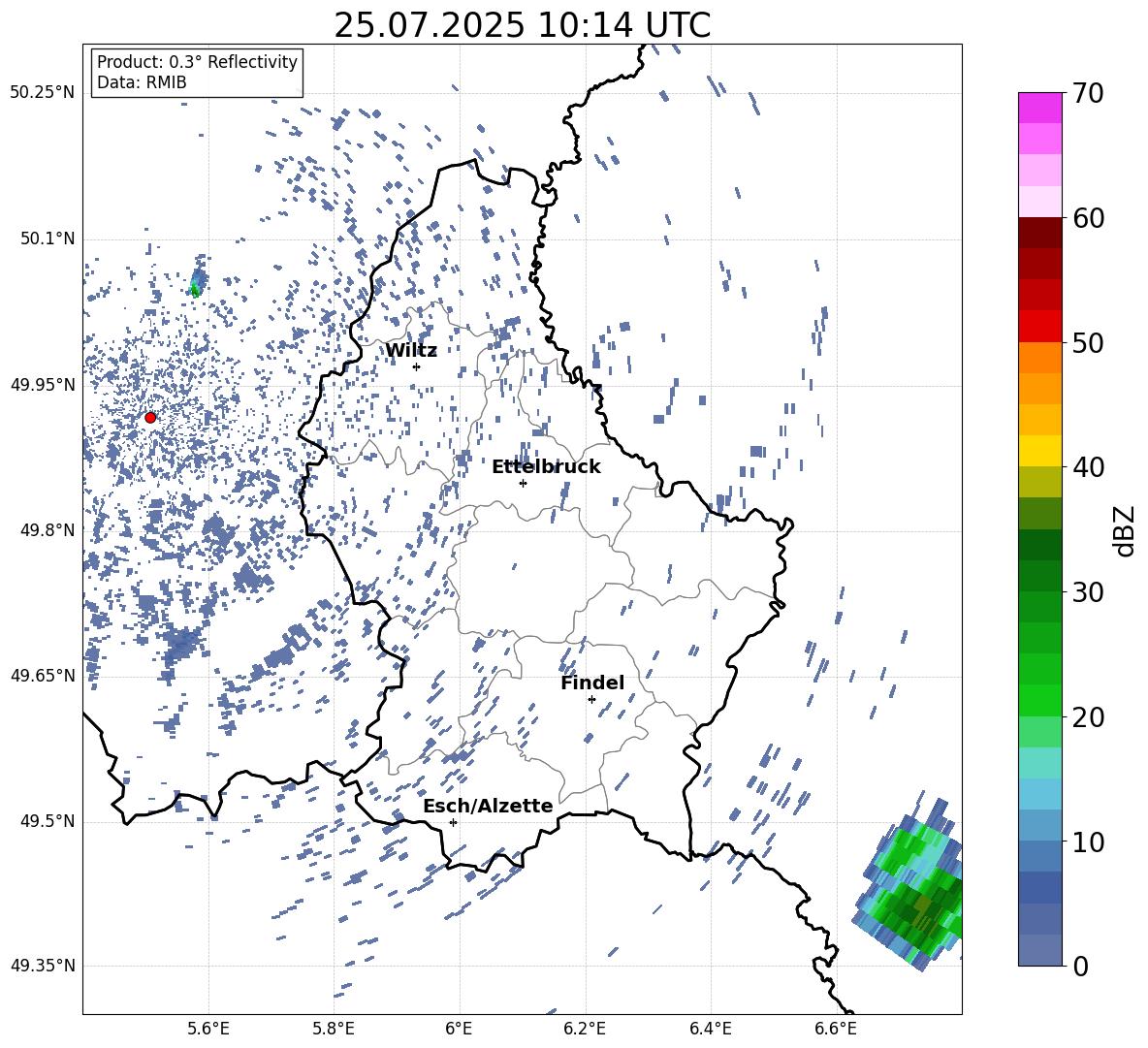The width and height of the screenshot is (1148, 1048).
Task: Click the Ettelbruck station cross marker
Action: pyautogui.click(x=523, y=483)
